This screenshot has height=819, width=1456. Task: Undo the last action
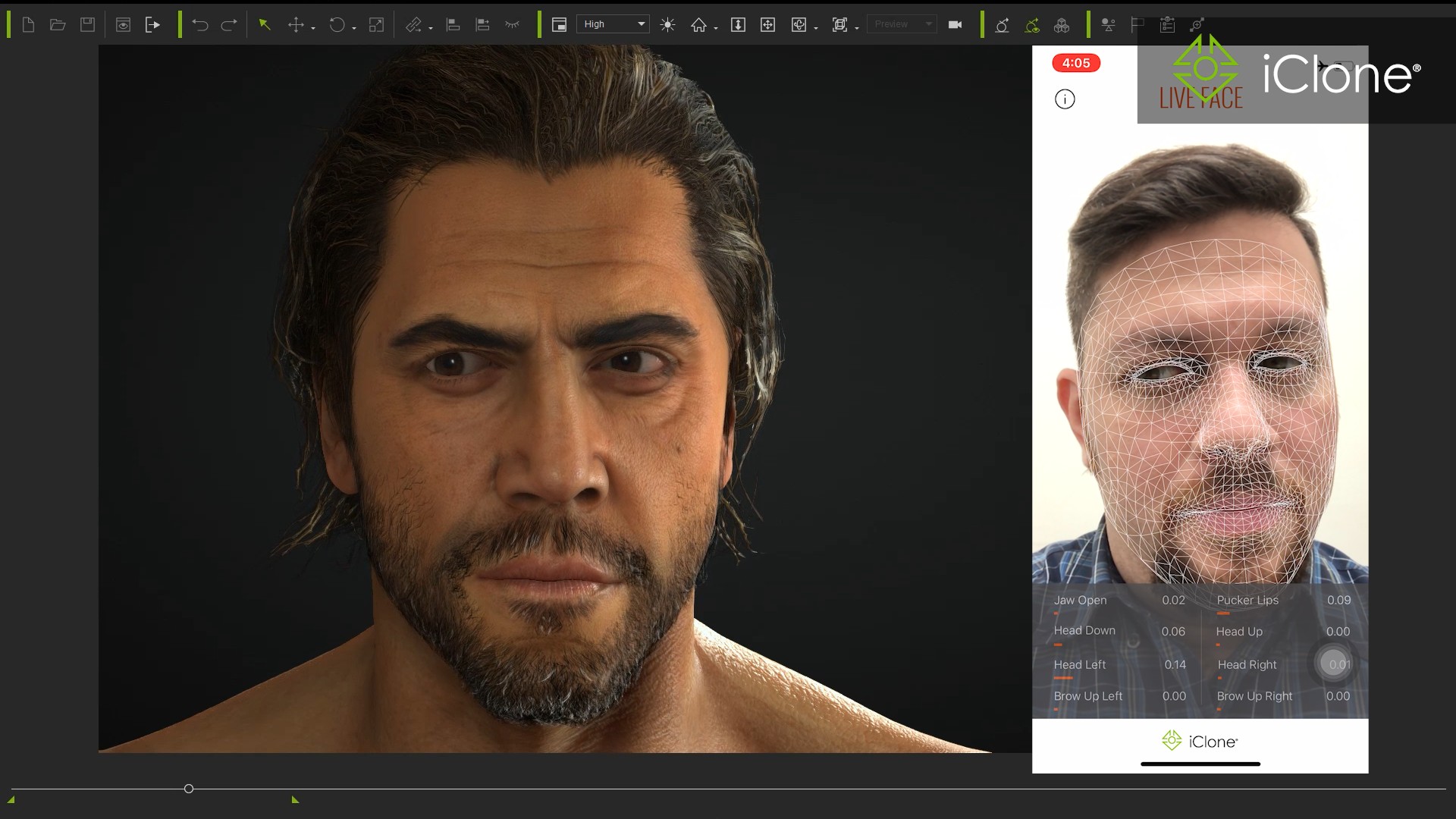tap(200, 25)
